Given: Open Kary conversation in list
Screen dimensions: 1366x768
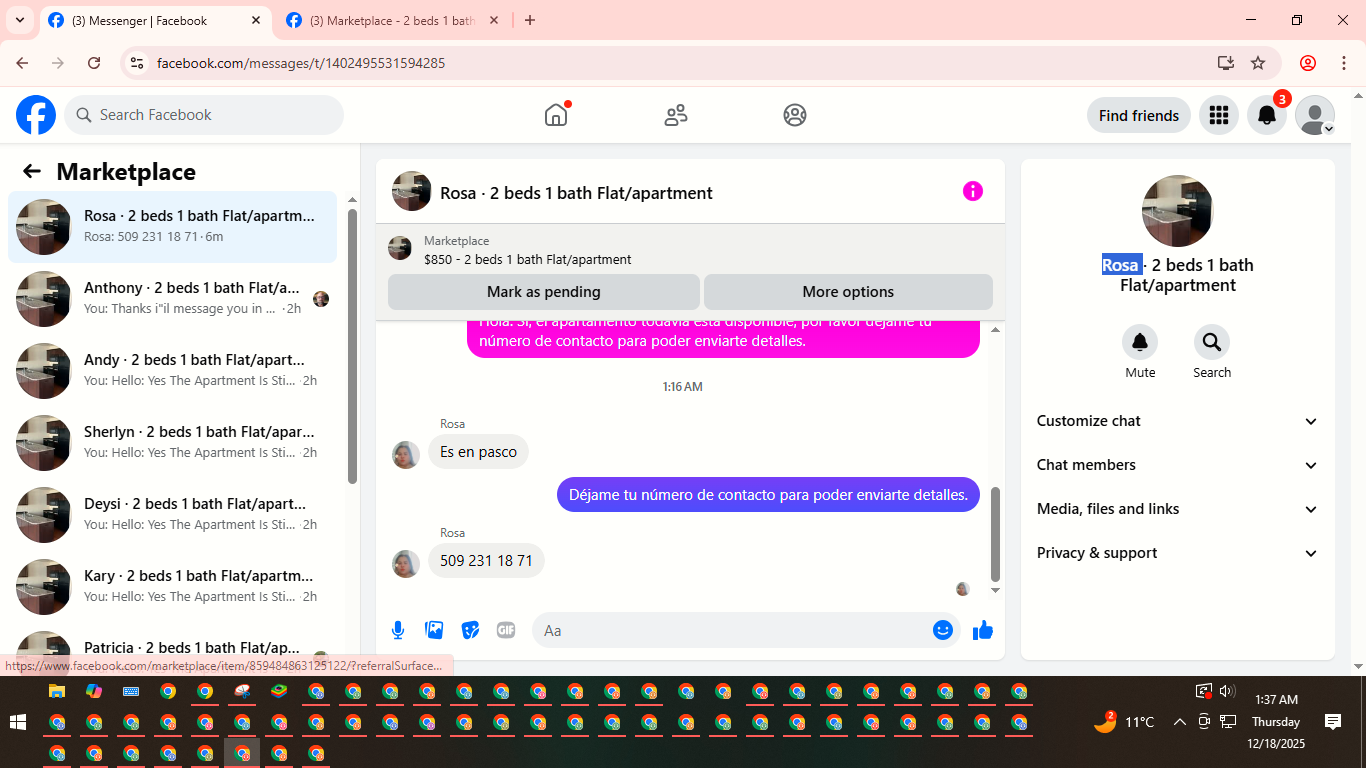Looking at the screenshot, I should point(173,587).
